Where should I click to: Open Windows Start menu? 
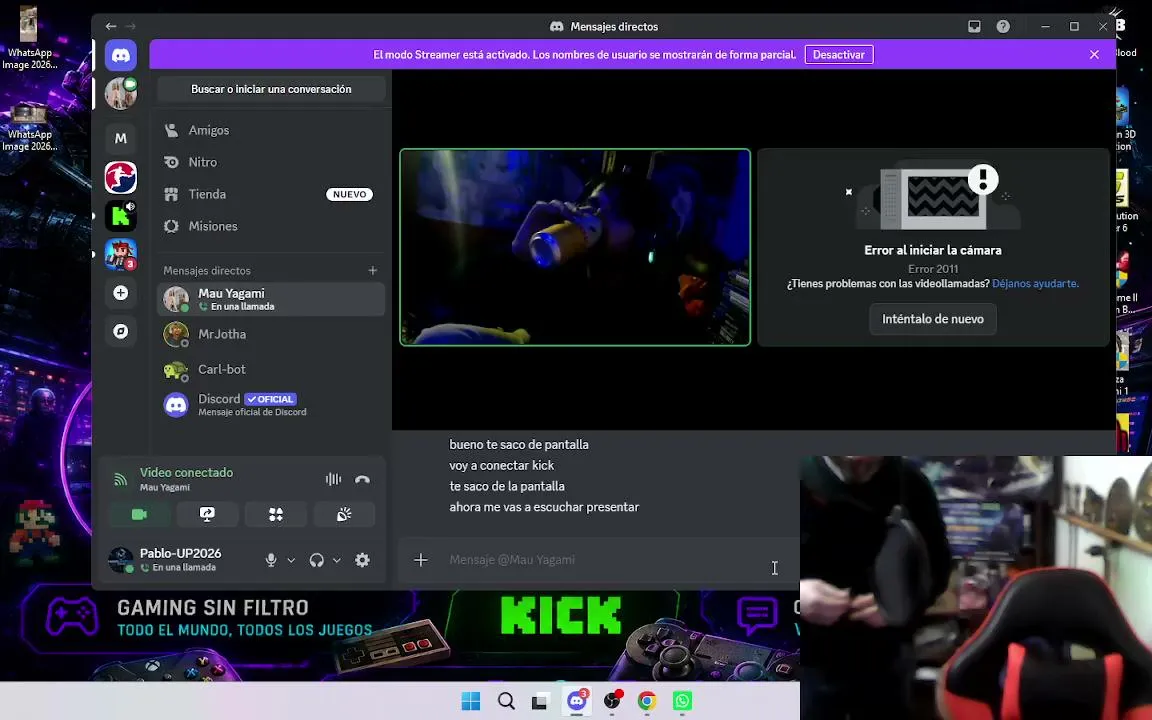pyautogui.click(x=470, y=701)
